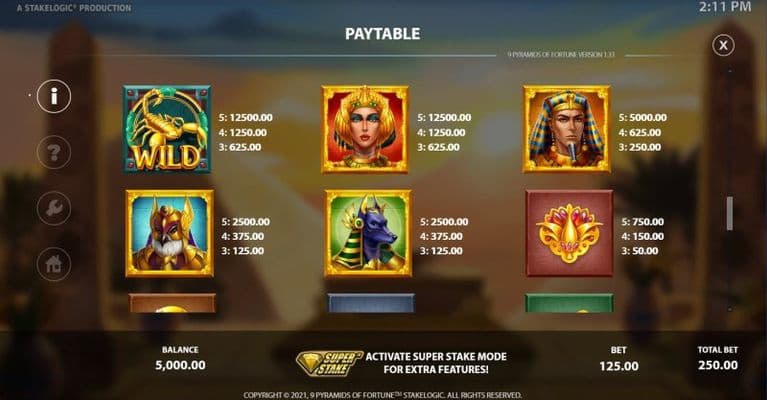This screenshot has width=767, height=400.
Task: Select the golden lotus symbol
Action: [569, 234]
